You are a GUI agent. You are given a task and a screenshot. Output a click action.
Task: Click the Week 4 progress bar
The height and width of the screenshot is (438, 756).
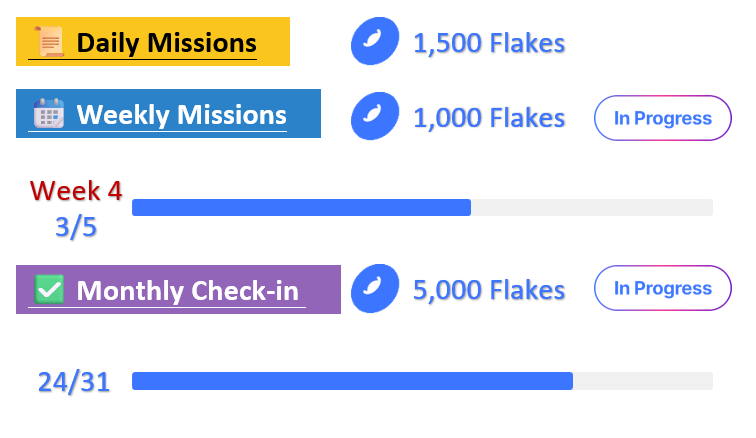422,207
